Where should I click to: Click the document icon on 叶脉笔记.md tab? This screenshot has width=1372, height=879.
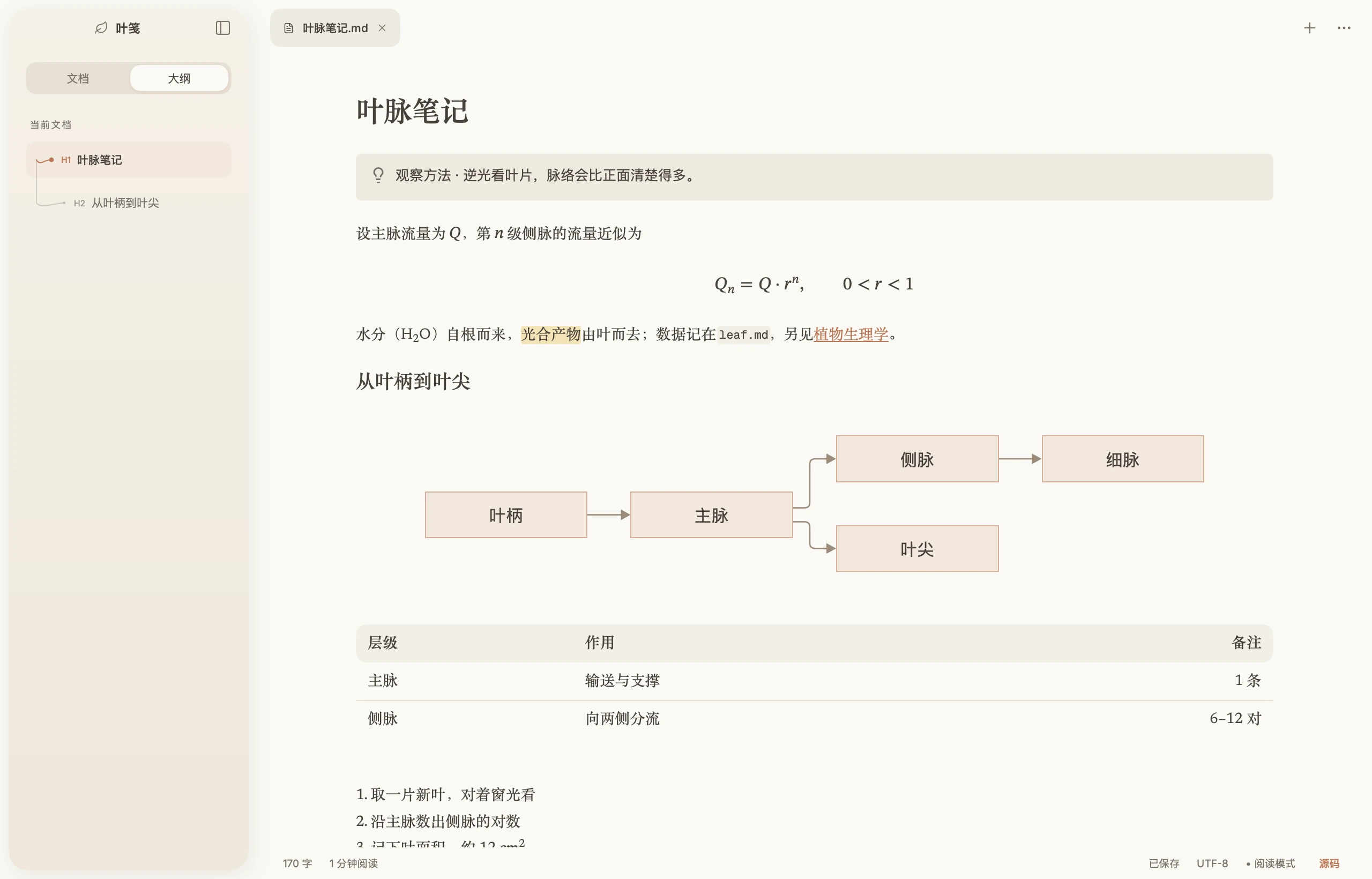pyautogui.click(x=289, y=28)
